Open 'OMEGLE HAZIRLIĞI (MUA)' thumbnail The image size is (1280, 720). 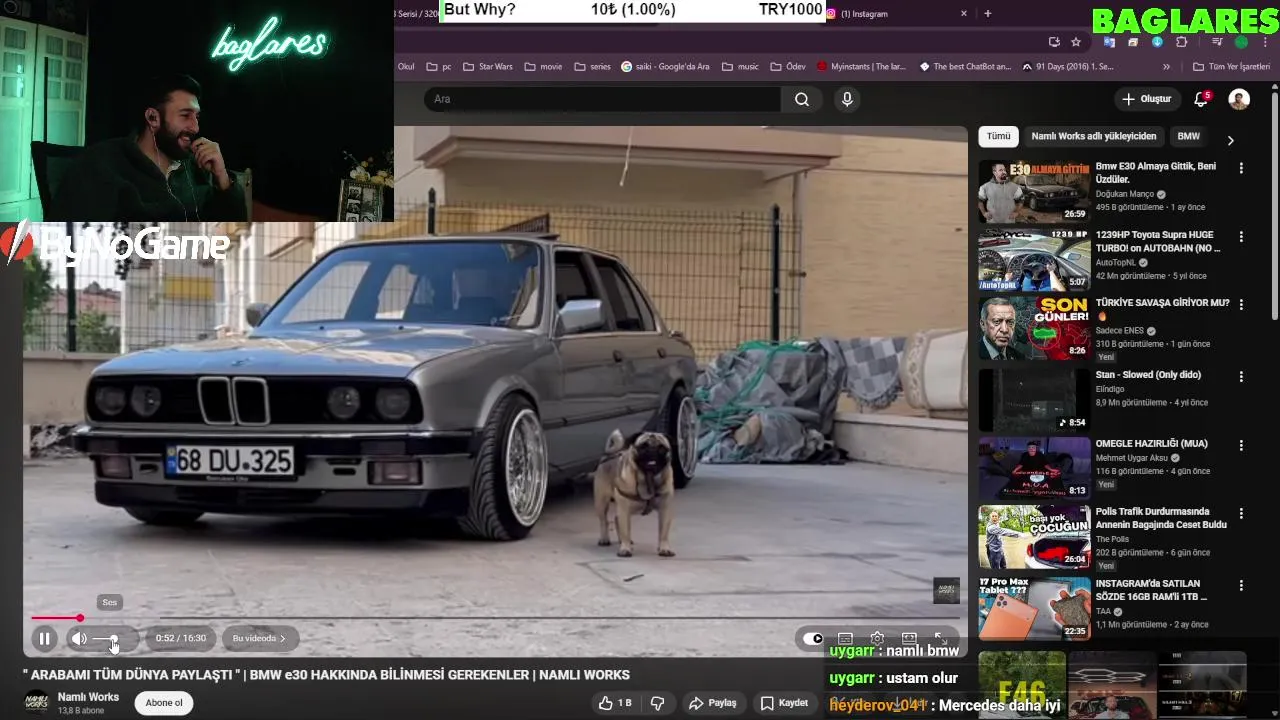pos(1034,468)
